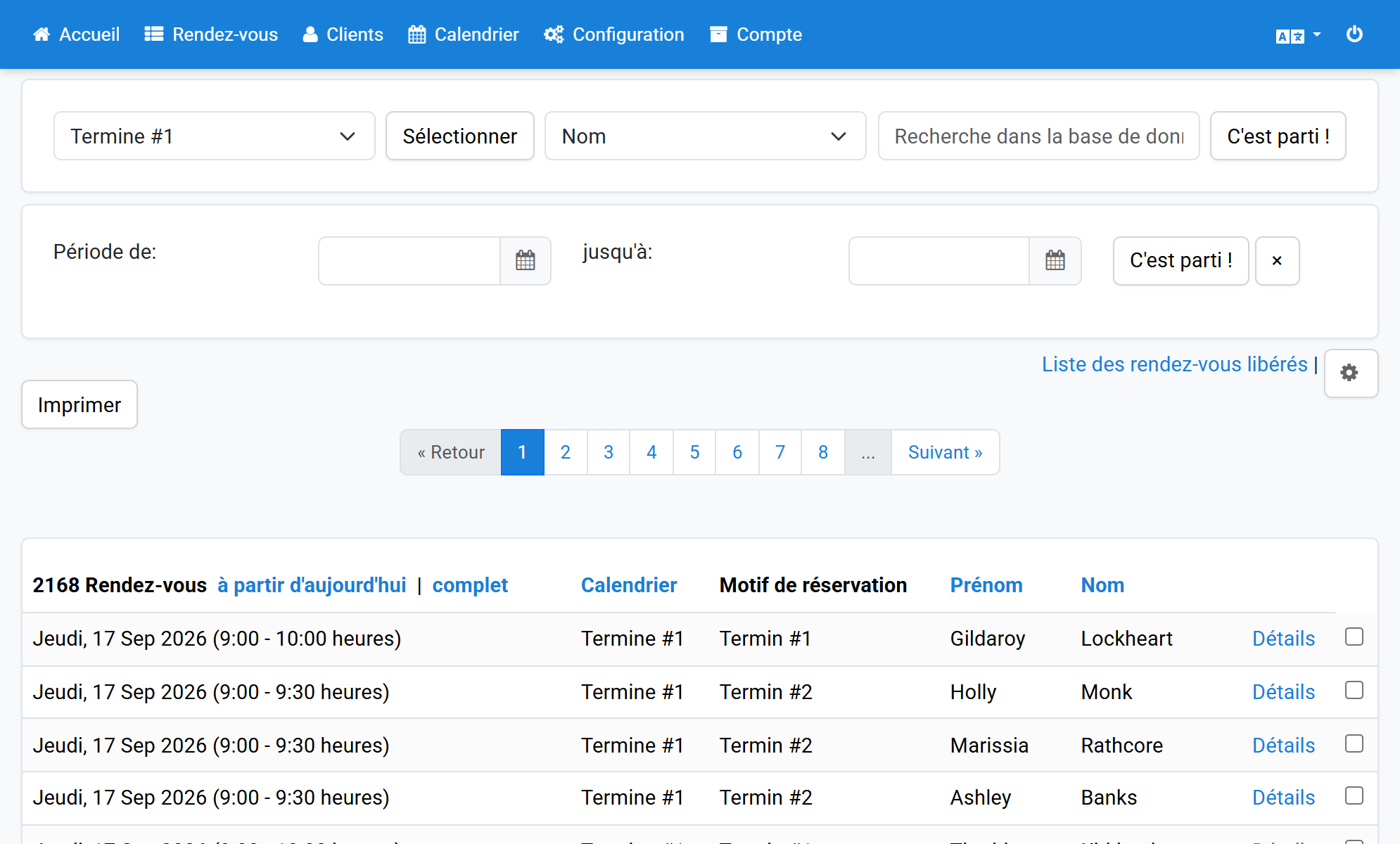
Task: Click the complet filter link
Action: click(470, 584)
